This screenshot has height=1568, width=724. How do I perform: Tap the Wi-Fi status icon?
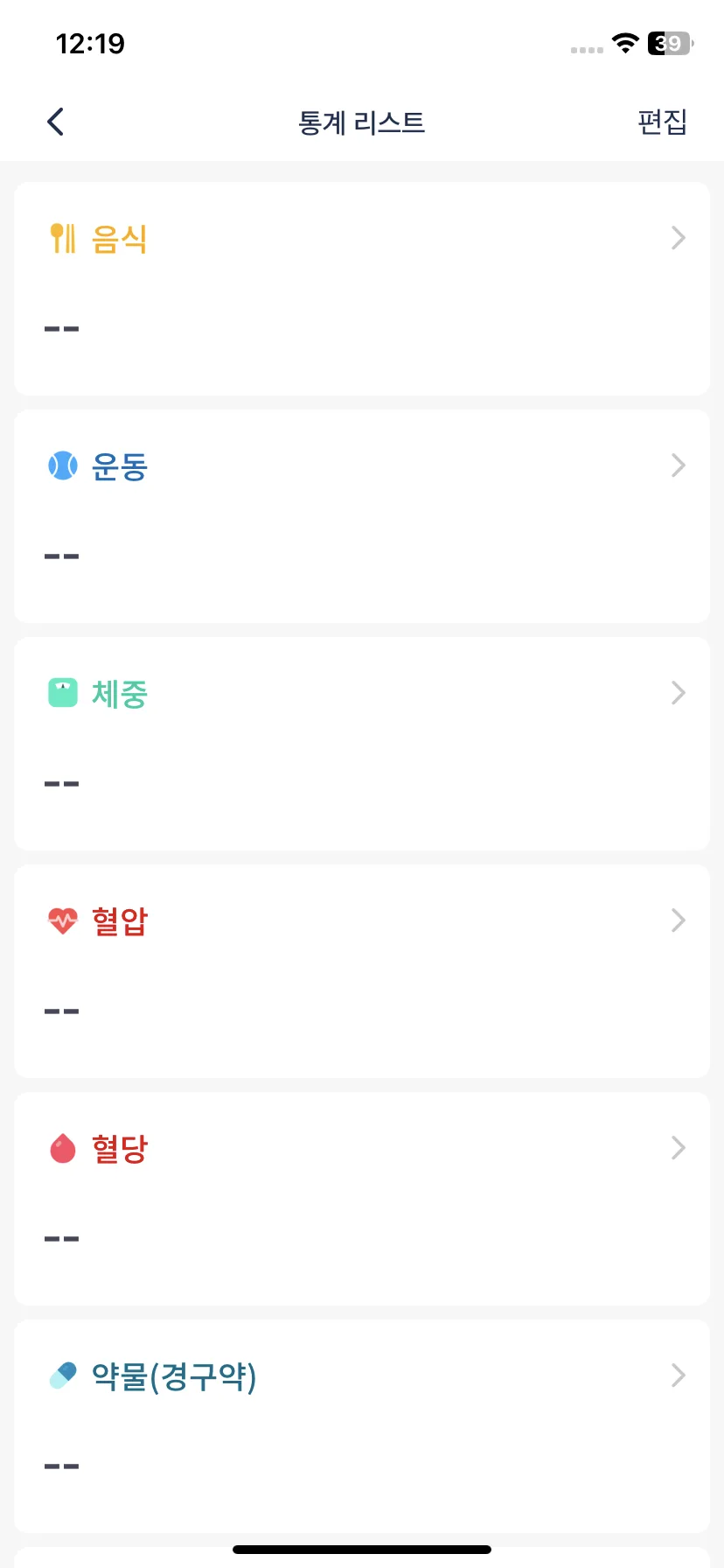click(625, 43)
